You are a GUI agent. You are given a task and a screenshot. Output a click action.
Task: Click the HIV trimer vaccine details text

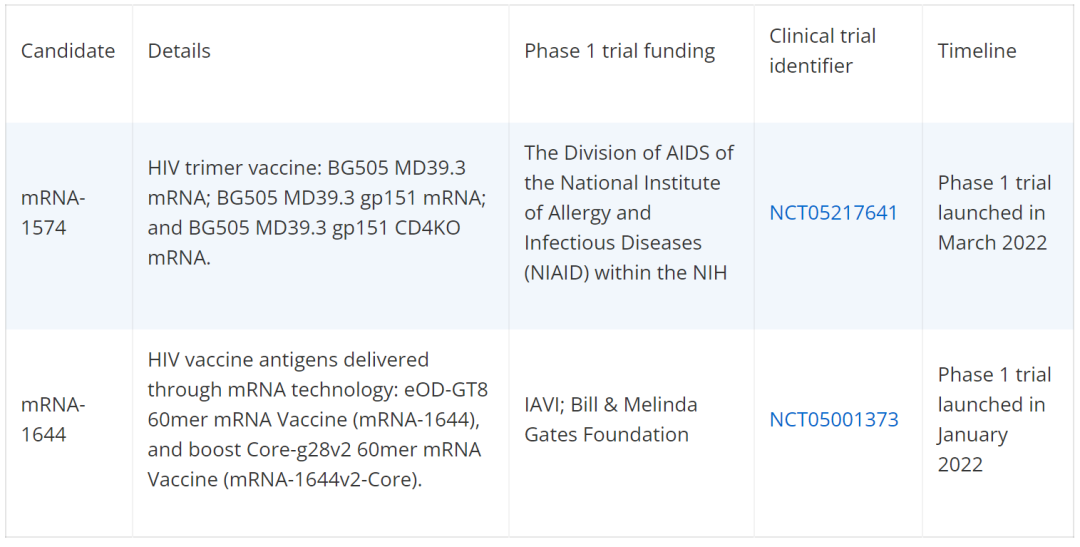point(306,168)
